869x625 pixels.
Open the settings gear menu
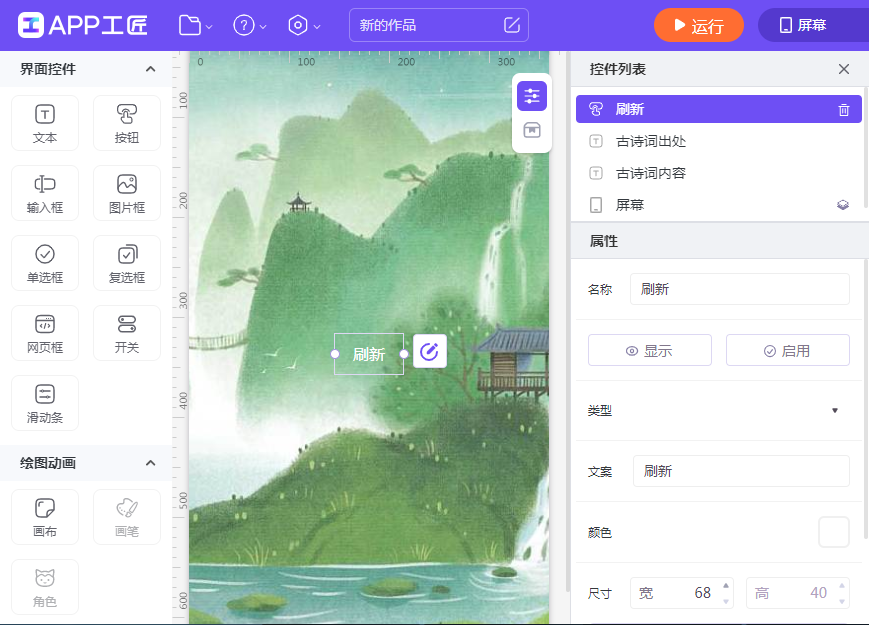tap(304, 25)
